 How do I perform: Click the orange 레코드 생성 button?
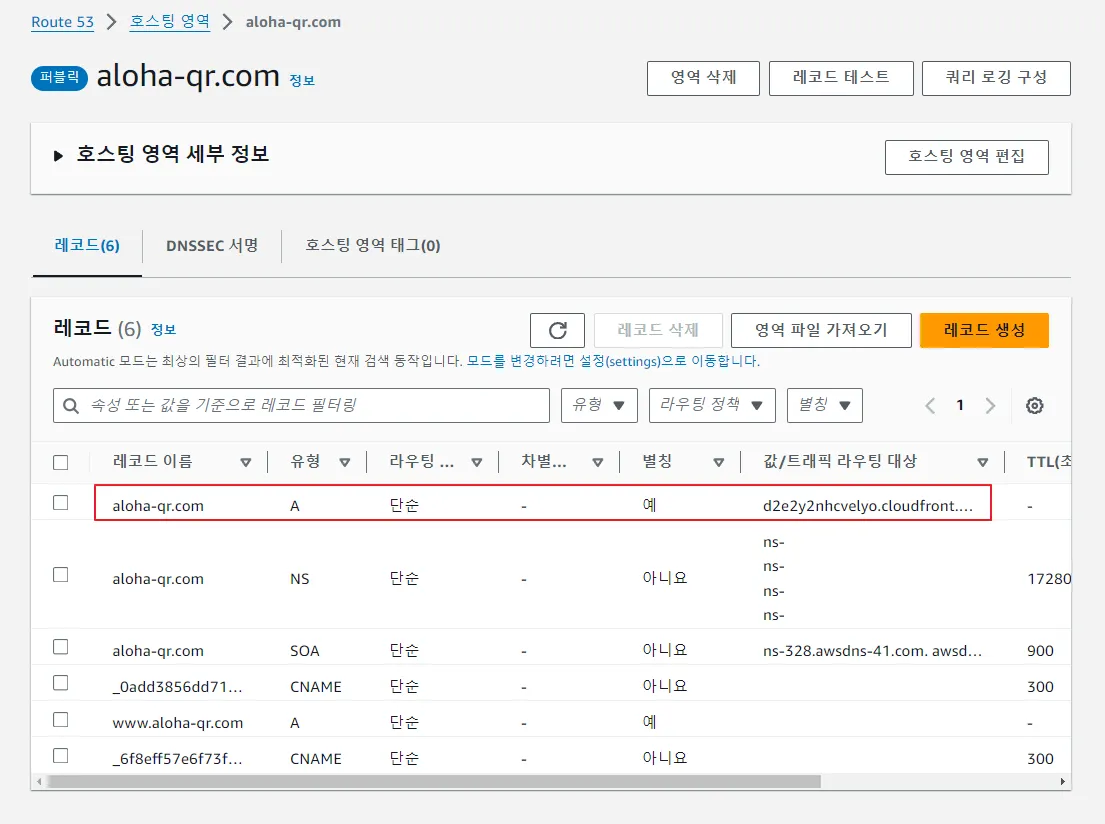(x=984, y=331)
